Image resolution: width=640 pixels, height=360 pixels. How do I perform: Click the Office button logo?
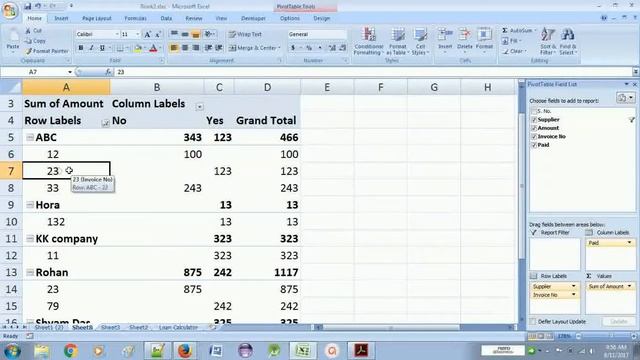point(10,10)
